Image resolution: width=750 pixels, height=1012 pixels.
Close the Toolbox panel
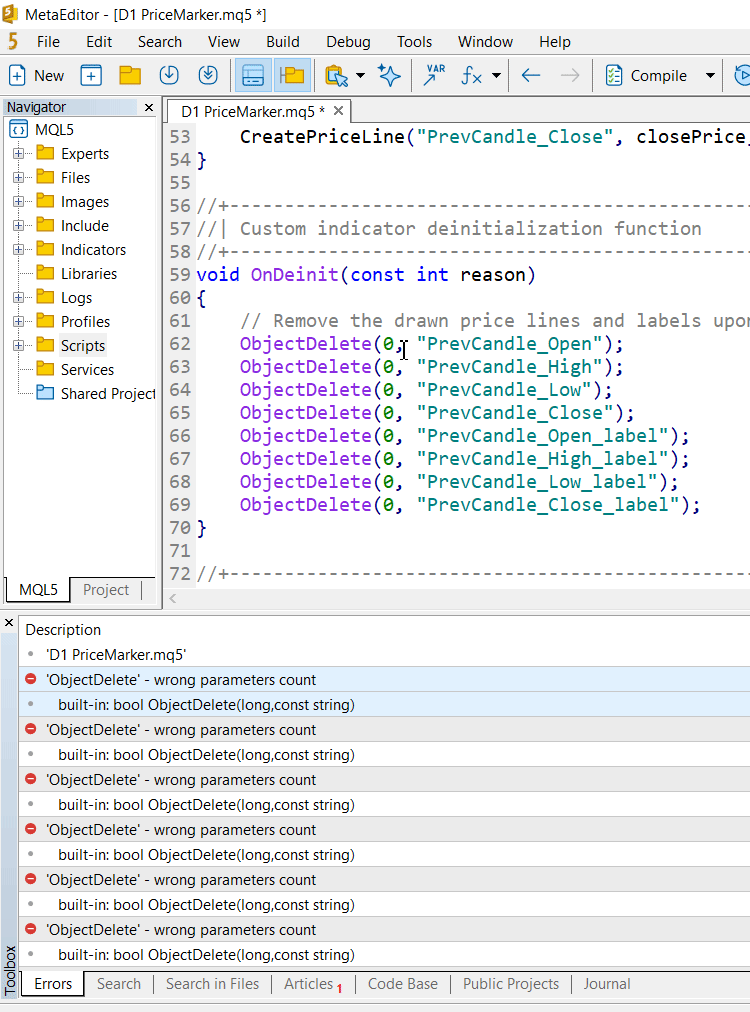click(x=9, y=623)
